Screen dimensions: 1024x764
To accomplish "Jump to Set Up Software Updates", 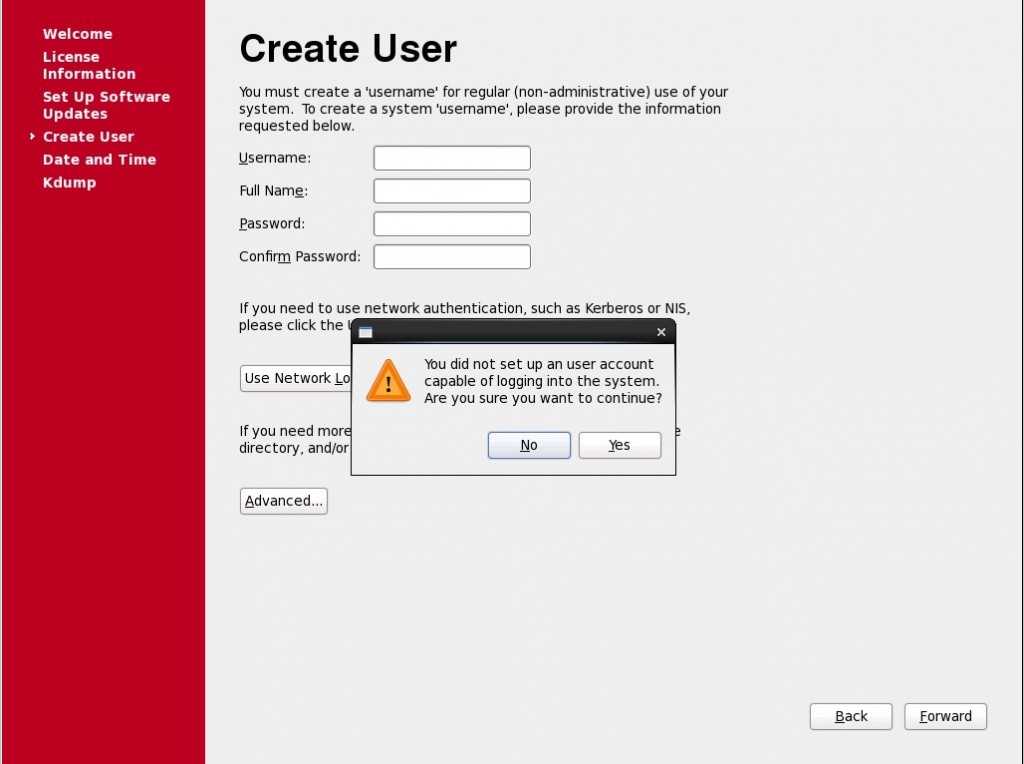I will [x=106, y=105].
